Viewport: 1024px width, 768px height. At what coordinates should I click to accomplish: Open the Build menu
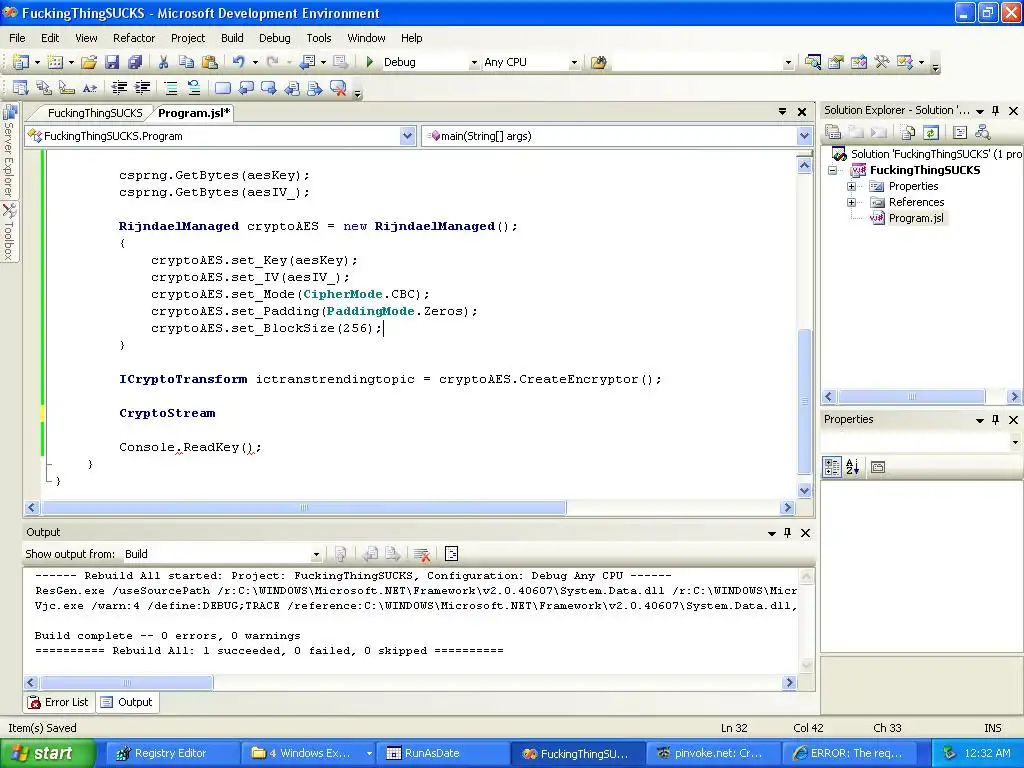232,38
